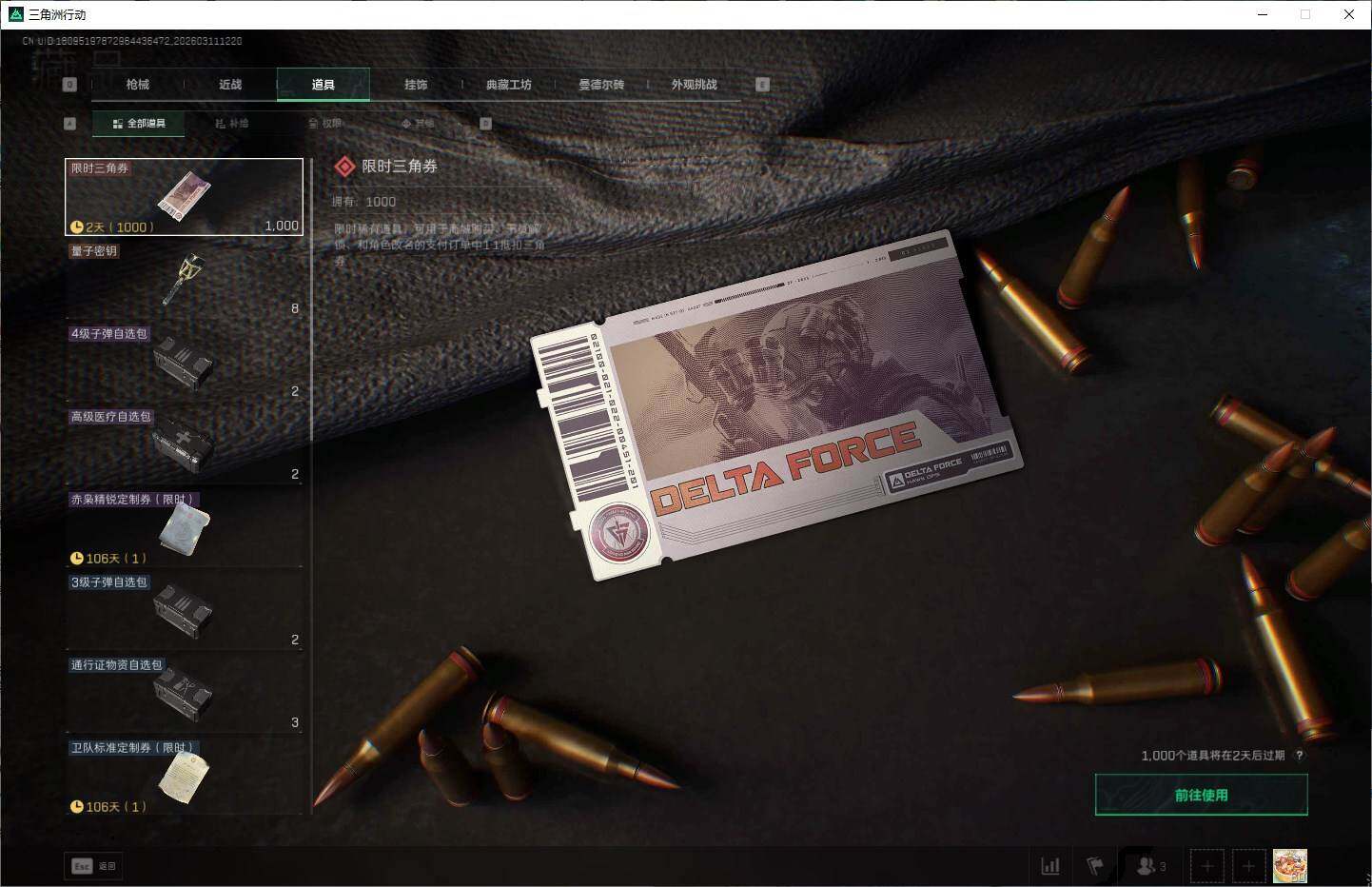Viewport: 1372px width, 887px height.
Task: Switch to the 枪械 tab
Action: click(x=138, y=85)
